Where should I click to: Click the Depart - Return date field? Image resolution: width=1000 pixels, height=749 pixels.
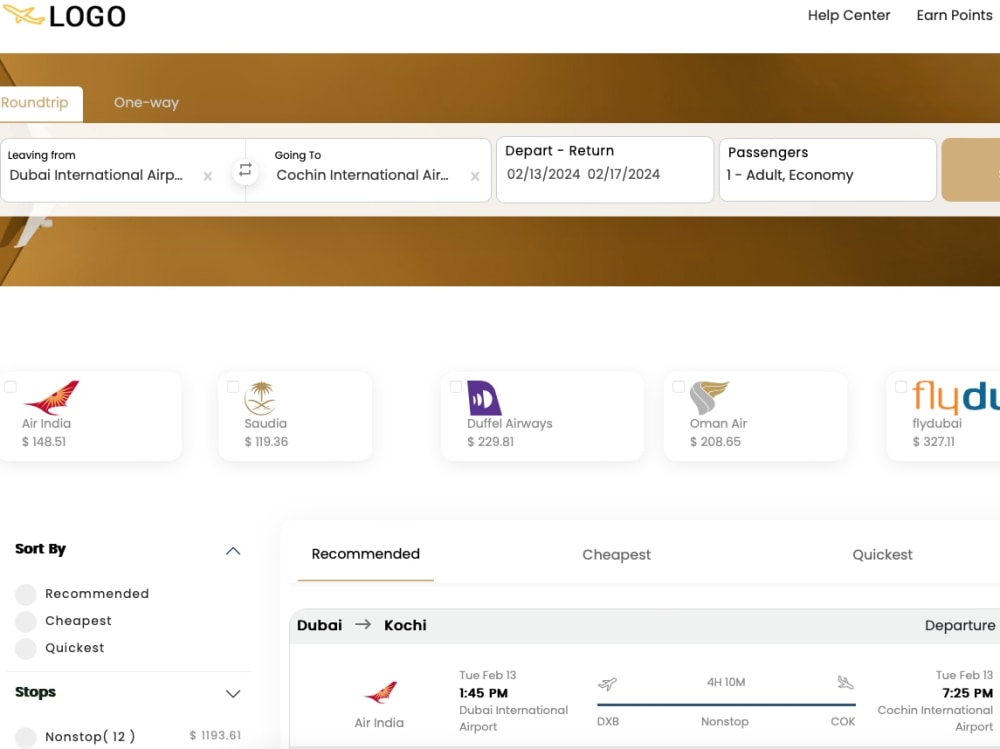click(x=604, y=170)
